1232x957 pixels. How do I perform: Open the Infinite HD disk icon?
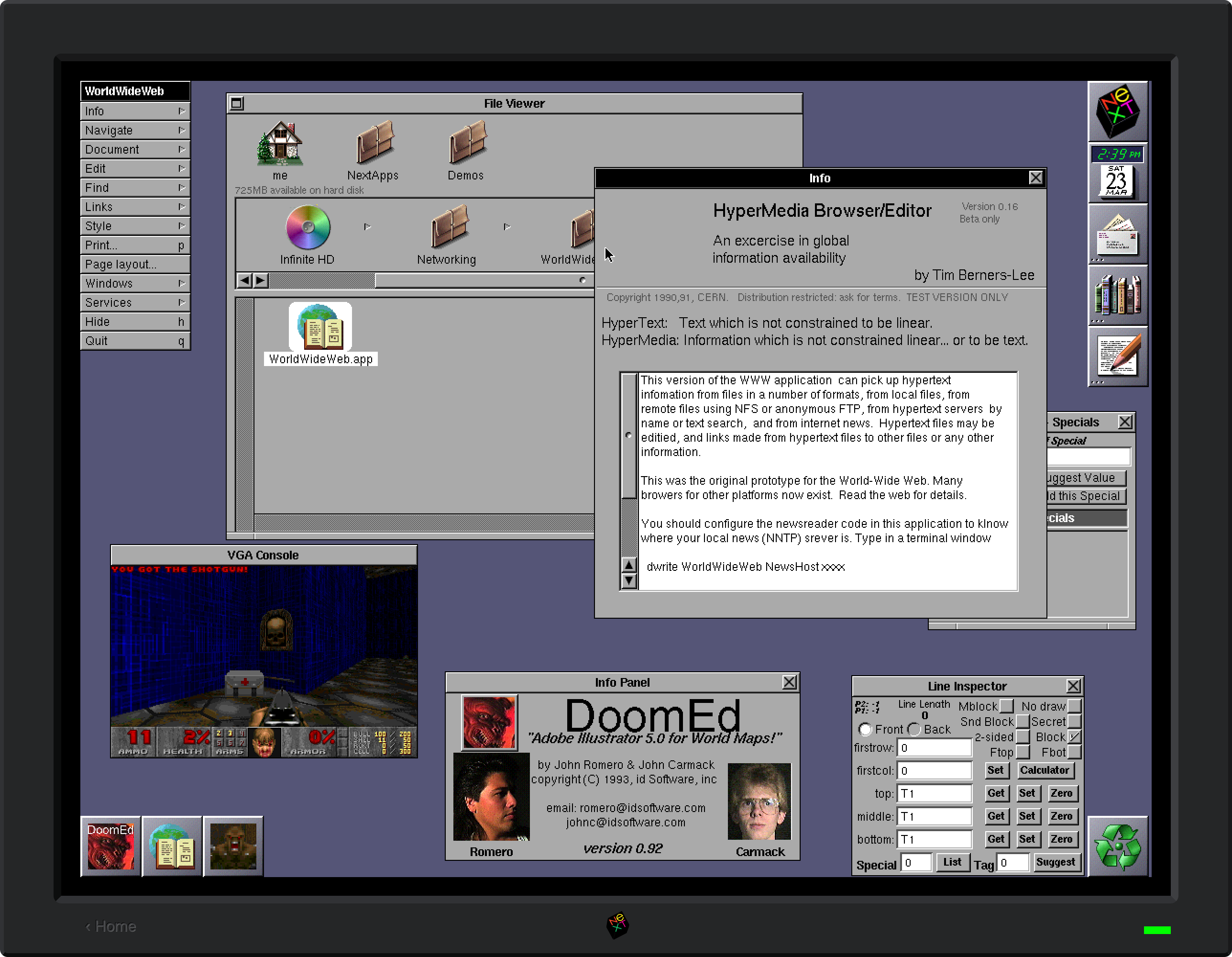308,227
